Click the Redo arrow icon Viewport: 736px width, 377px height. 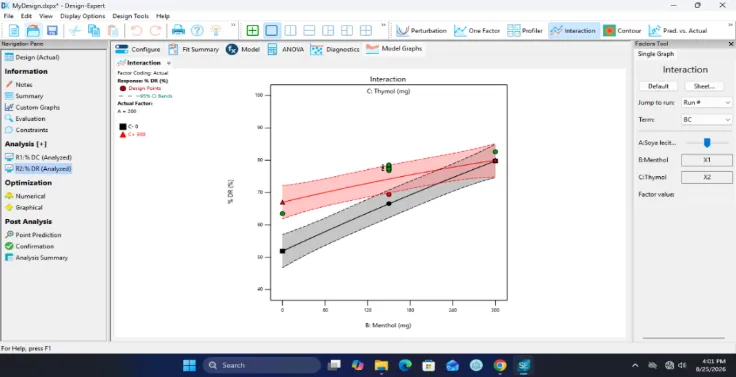(x=155, y=31)
